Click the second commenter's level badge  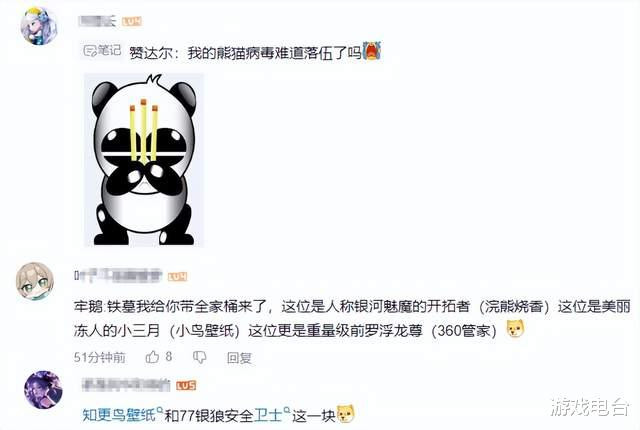177,277
